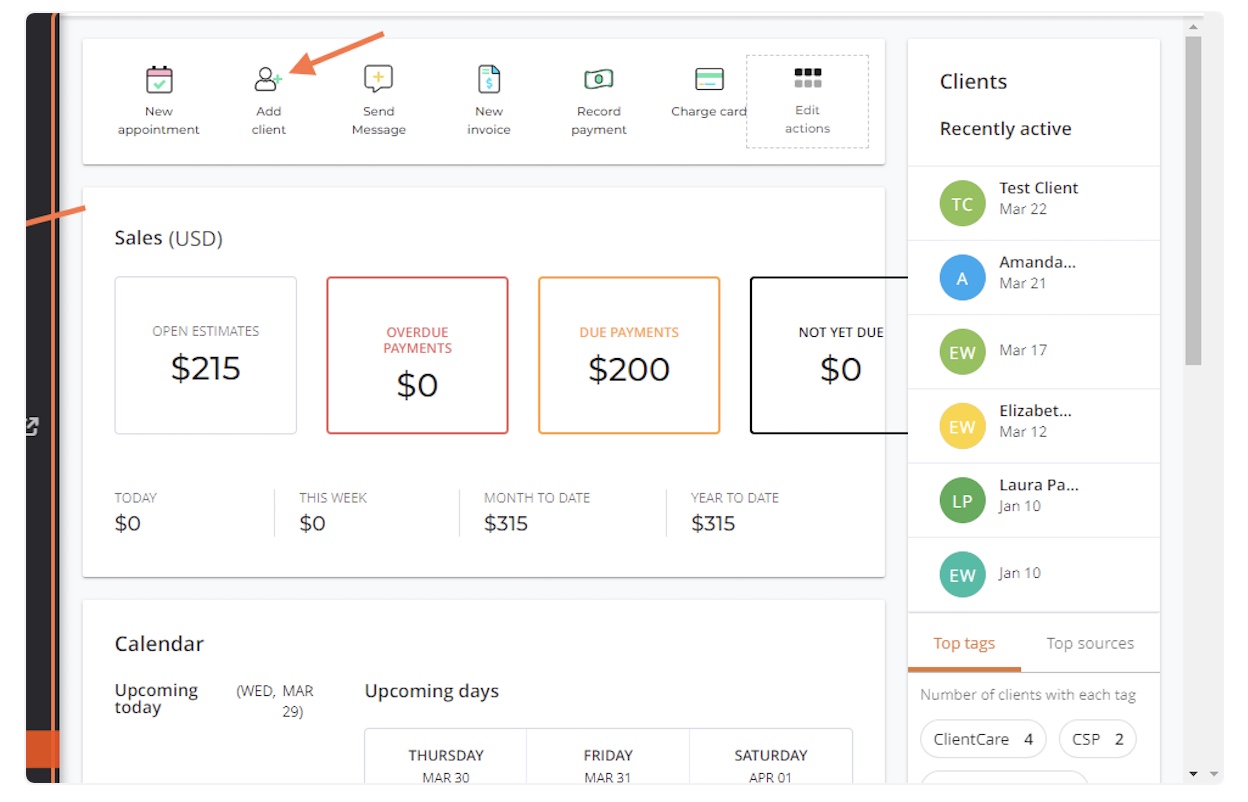
Task: Open the Send Message speech bubble icon
Action: click(x=378, y=79)
